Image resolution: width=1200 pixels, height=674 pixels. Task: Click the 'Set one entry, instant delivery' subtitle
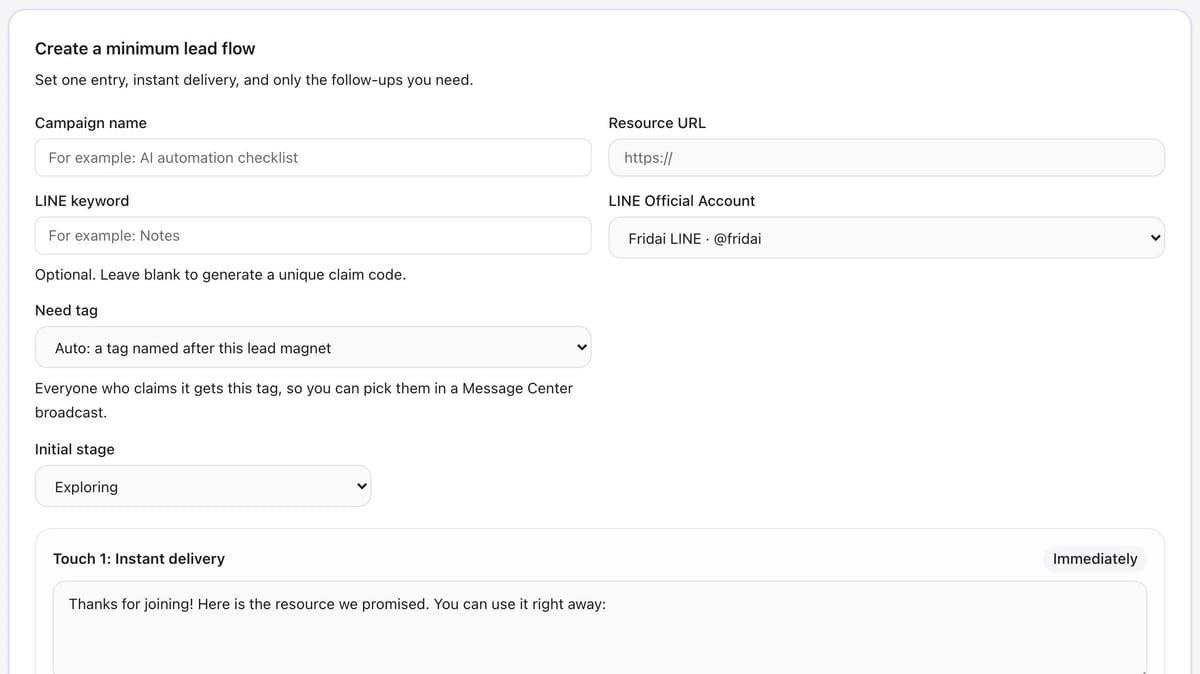tap(254, 80)
